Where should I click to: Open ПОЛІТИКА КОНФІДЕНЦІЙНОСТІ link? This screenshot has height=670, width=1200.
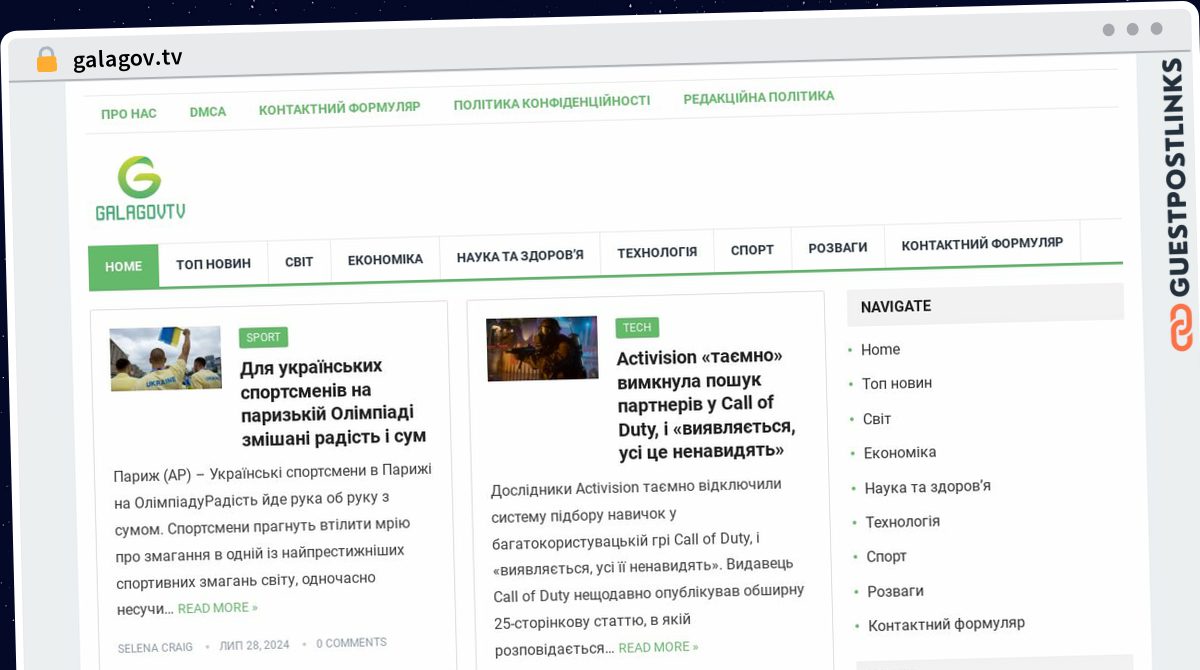[552, 102]
